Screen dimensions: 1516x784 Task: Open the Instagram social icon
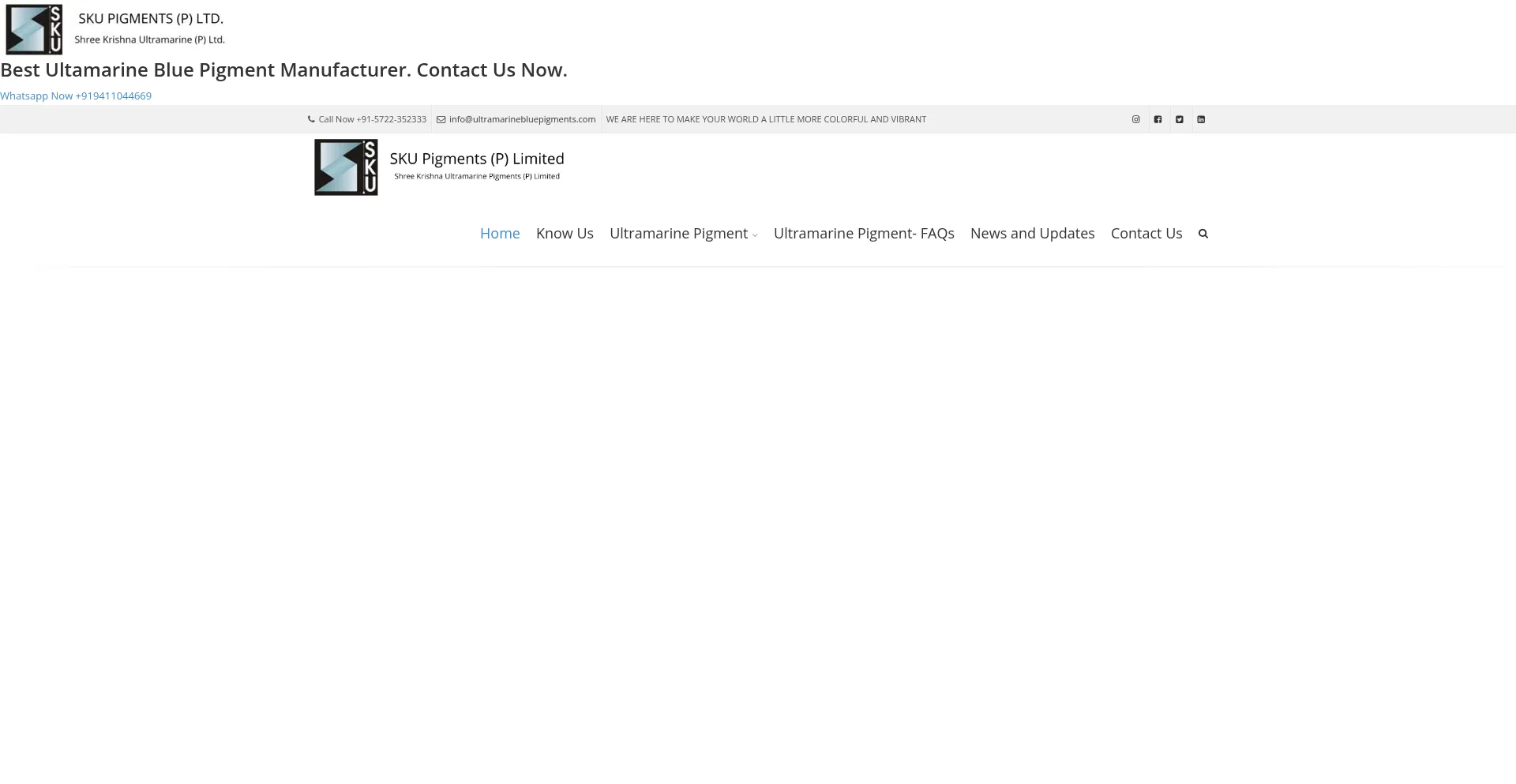click(1135, 119)
